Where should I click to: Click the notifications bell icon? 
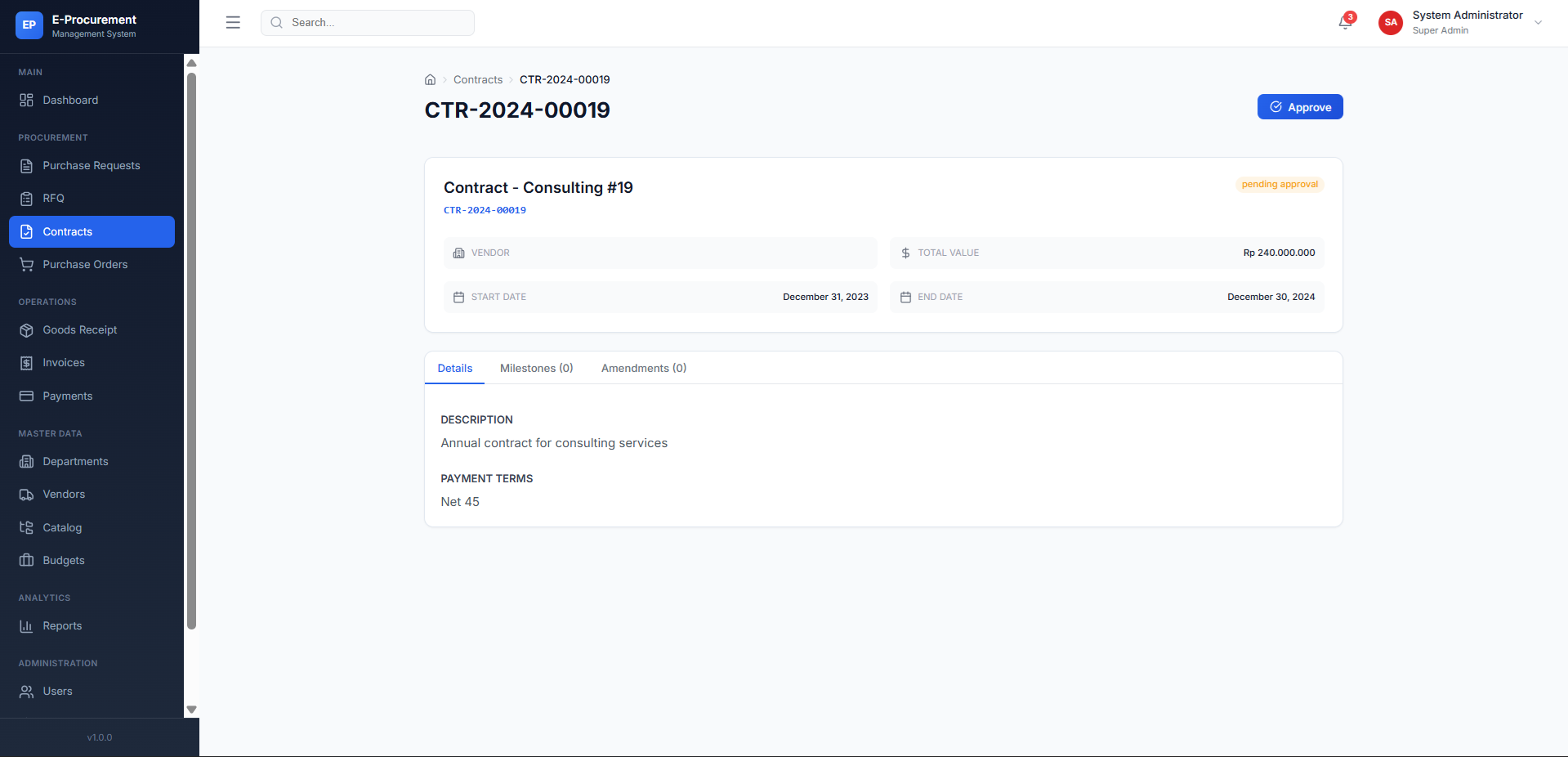pos(1343,23)
